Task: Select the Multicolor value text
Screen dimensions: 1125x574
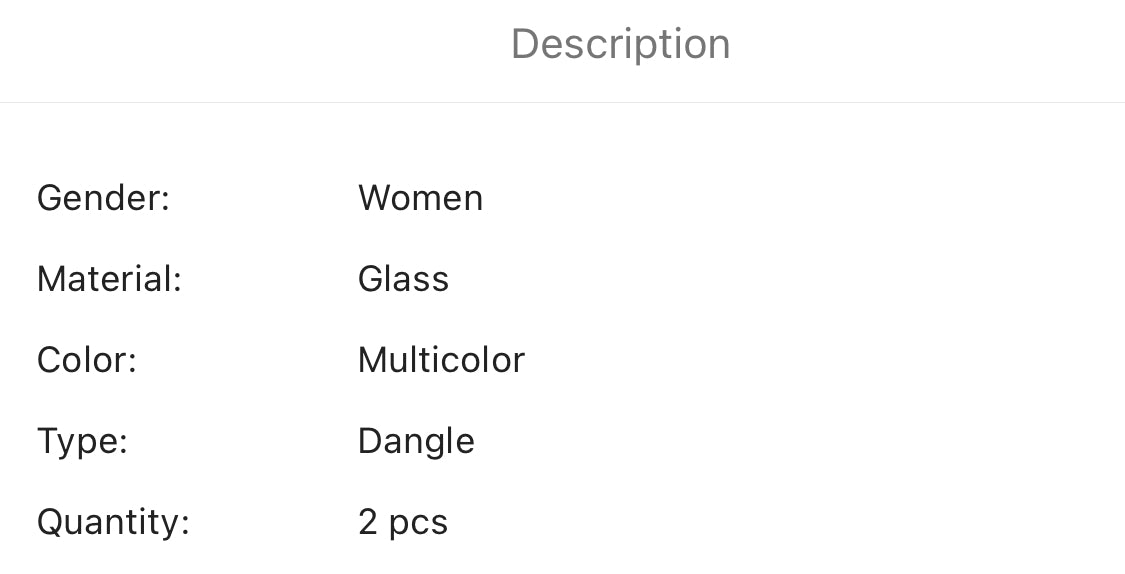Action: click(x=441, y=360)
